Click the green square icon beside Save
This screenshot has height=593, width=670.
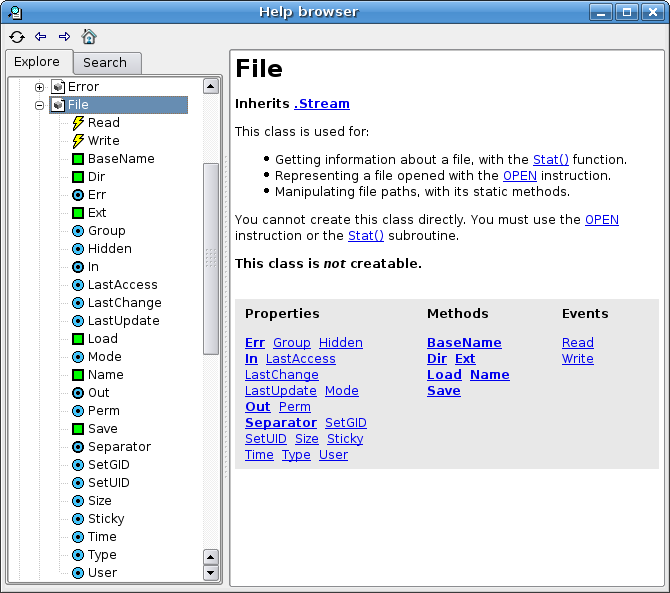(78, 429)
